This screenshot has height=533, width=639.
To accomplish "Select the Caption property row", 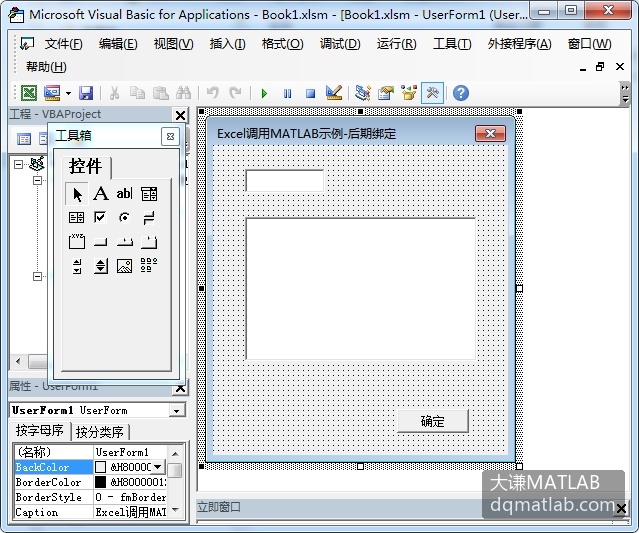I will 91,512.
